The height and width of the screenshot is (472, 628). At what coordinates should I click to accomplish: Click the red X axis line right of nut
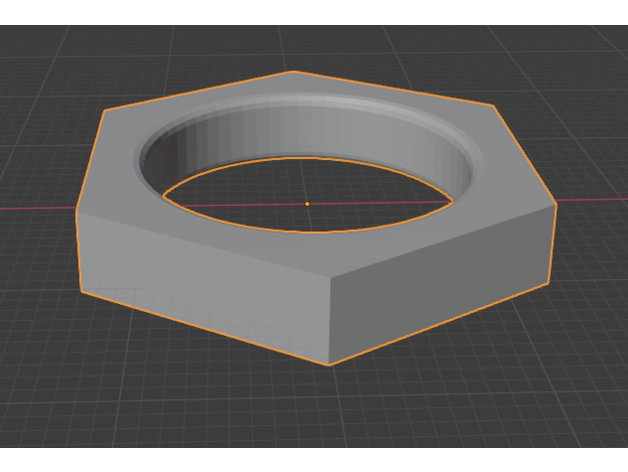(x=595, y=200)
